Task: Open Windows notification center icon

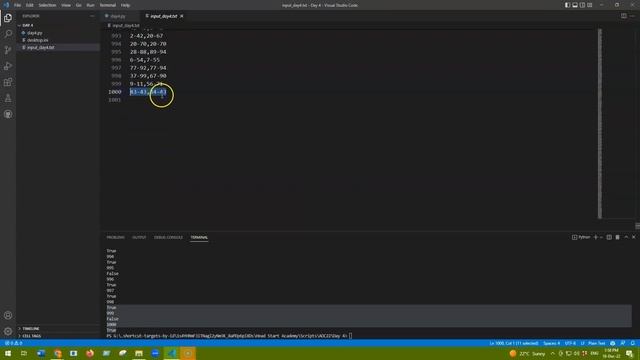Action: (x=630, y=353)
